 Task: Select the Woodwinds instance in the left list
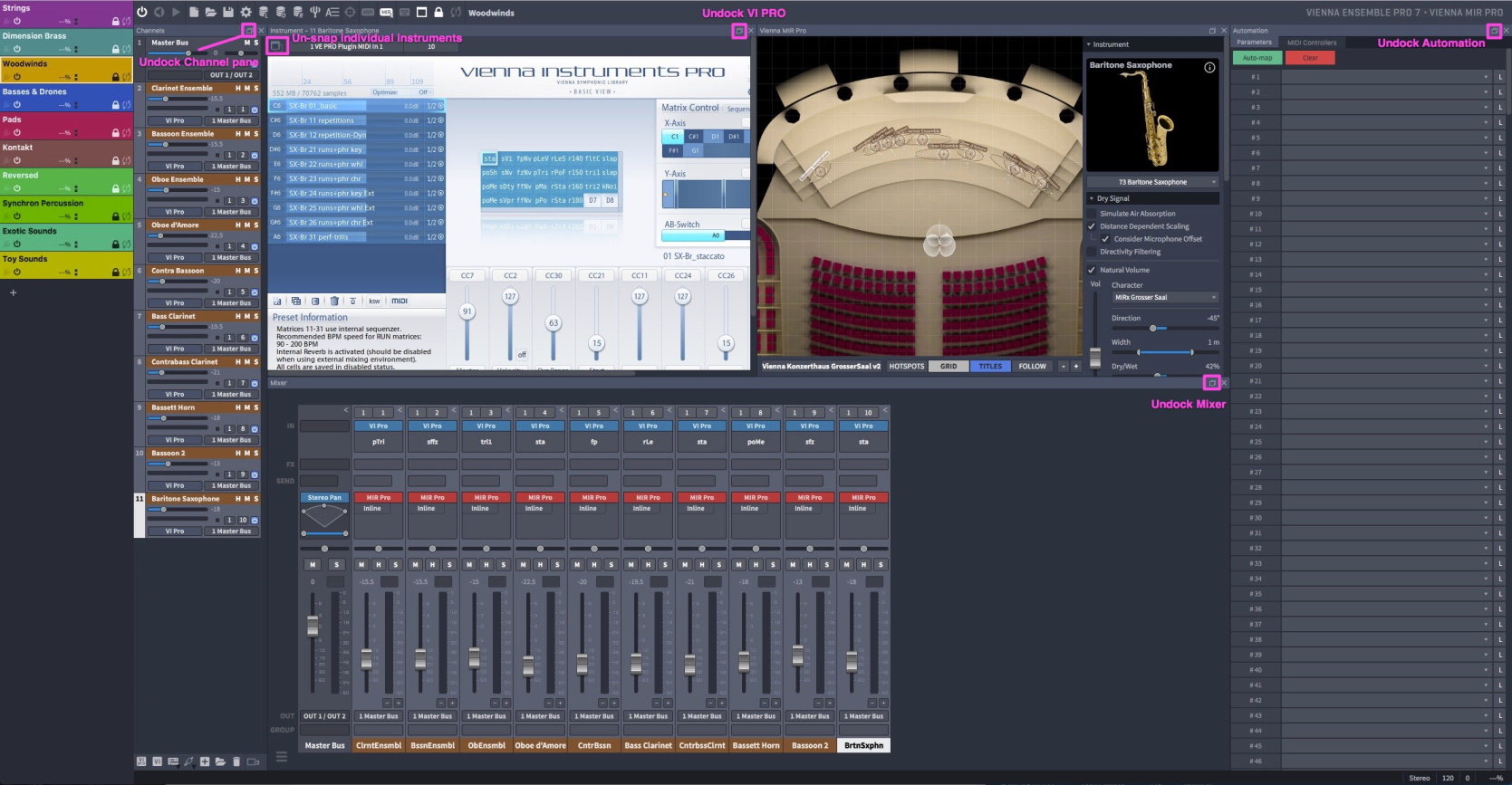point(66,70)
